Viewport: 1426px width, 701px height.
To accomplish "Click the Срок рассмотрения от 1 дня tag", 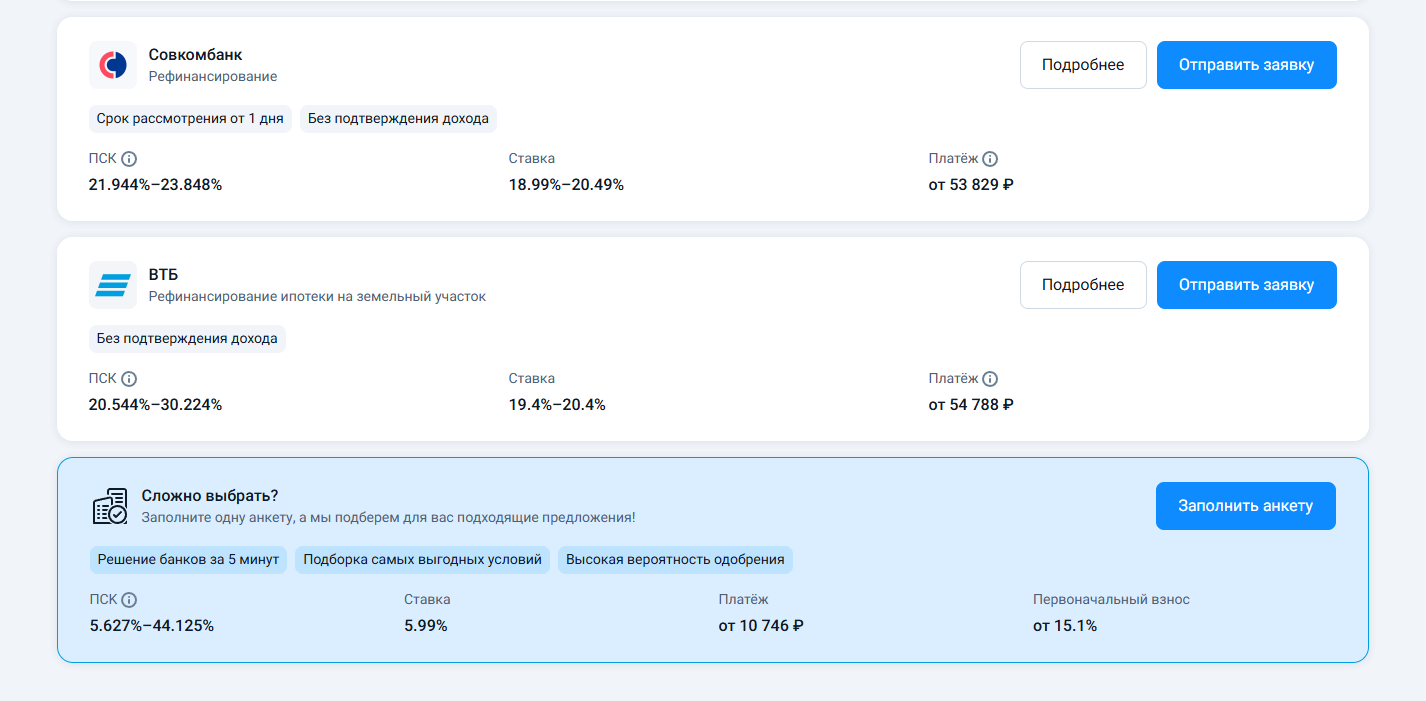I will click(190, 118).
